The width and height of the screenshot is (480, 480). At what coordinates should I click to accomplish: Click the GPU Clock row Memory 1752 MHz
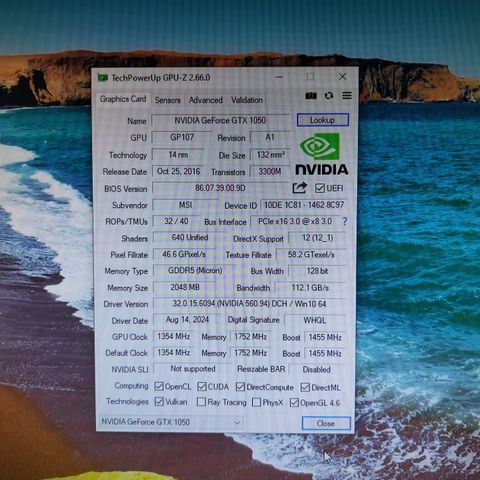[x=250, y=337]
